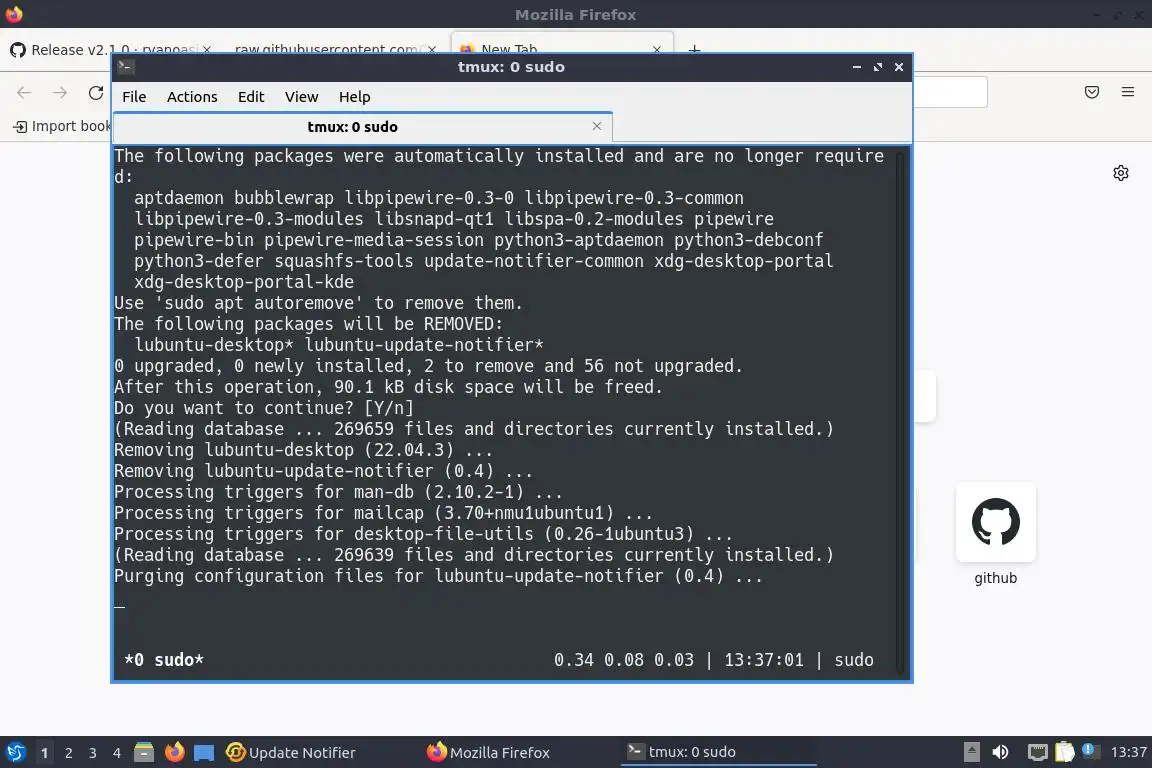Reload the page in Firefox

[x=96, y=93]
